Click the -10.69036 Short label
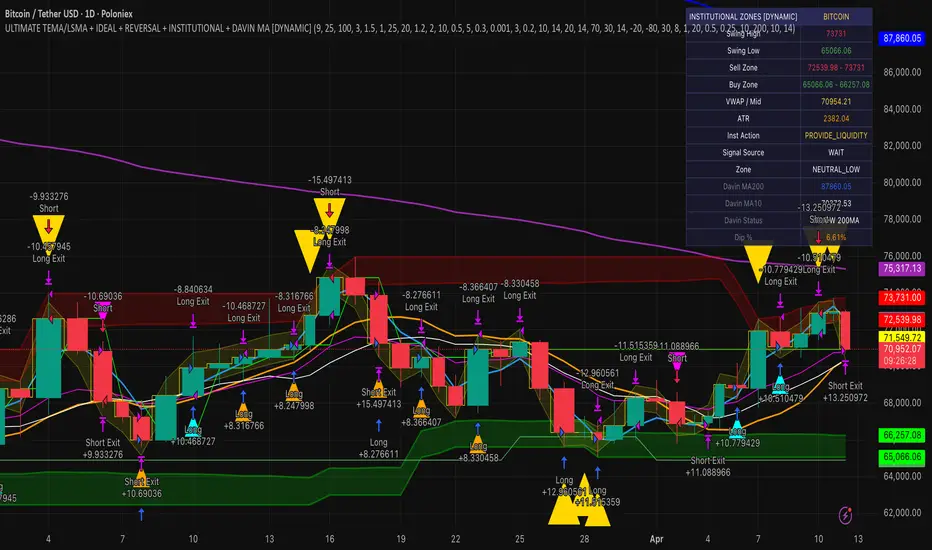Screen dimensions: 932x550 pos(102,302)
